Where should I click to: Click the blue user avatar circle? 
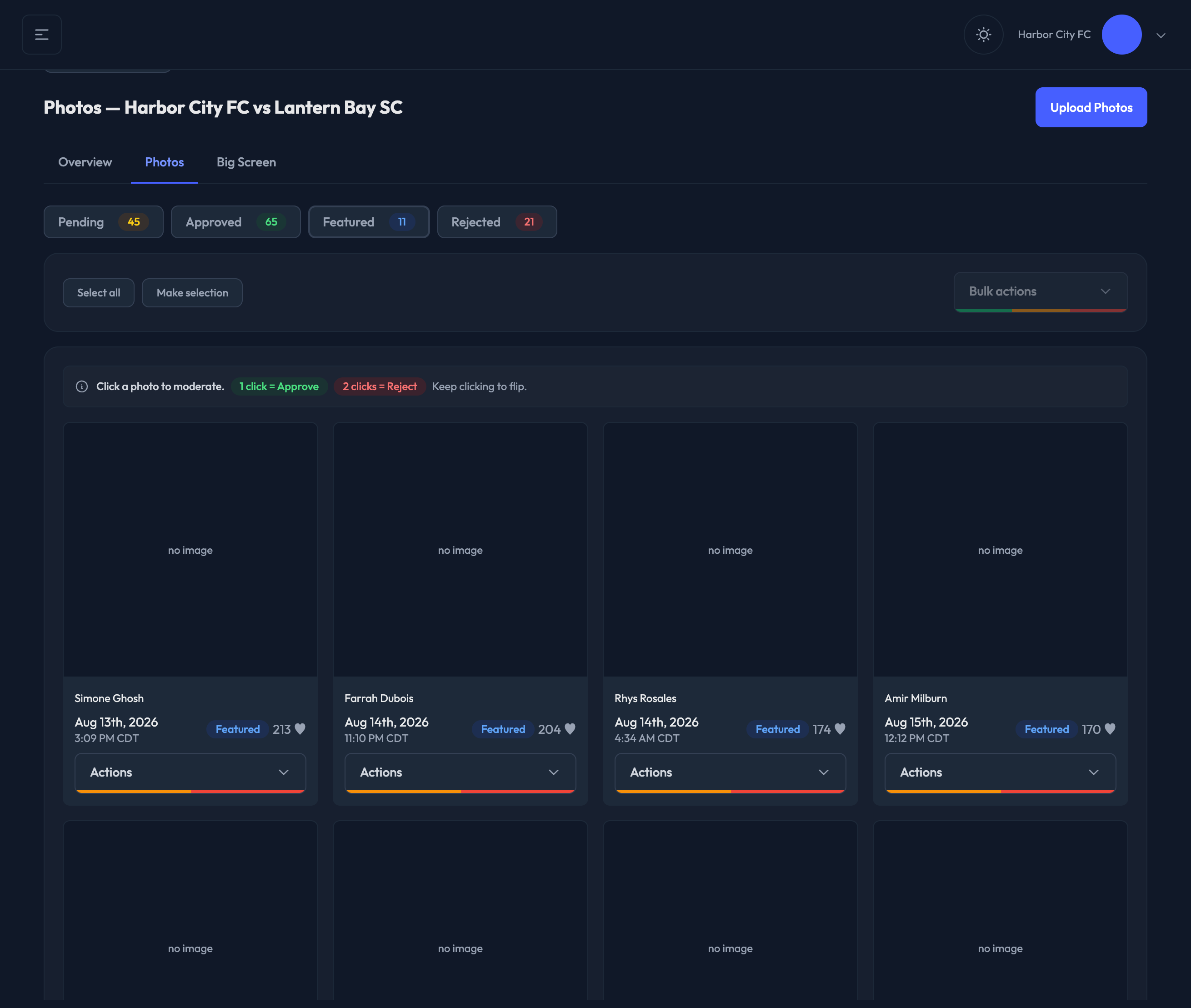pyautogui.click(x=1121, y=34)
